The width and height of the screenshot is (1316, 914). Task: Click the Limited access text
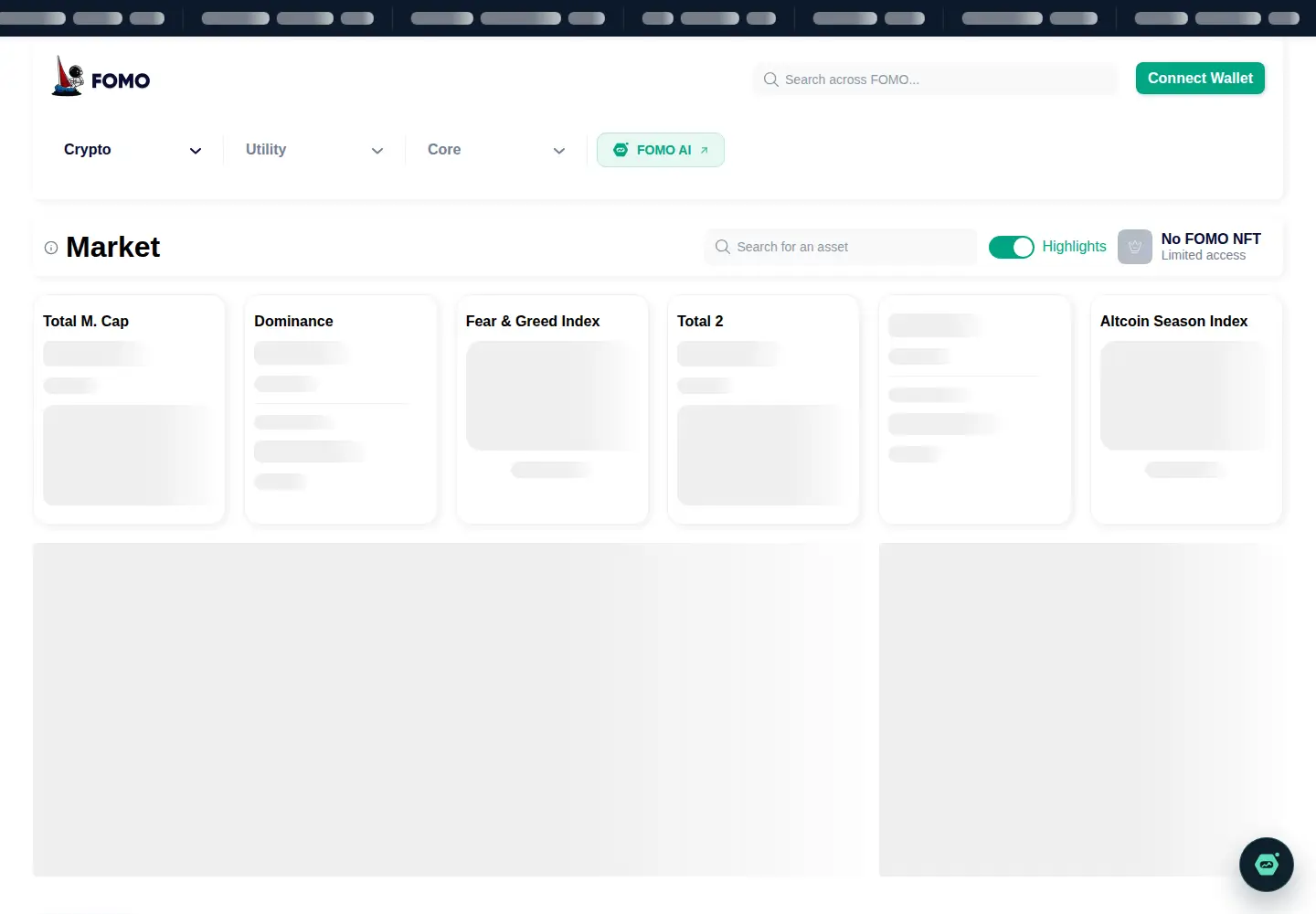click(1204, 256)
